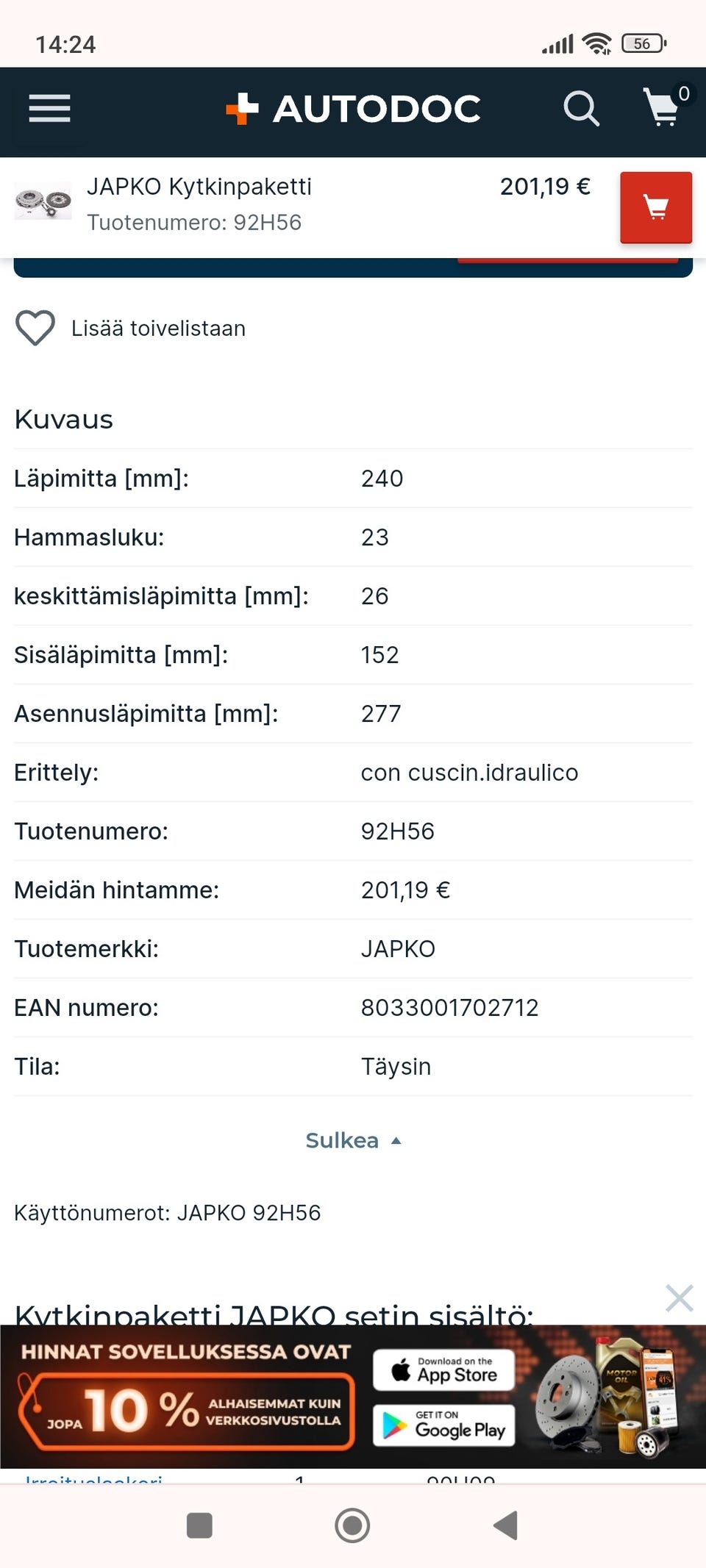Open the search magnifier icon
This screenshot has width=706, height=1568.
click(581, 109)
